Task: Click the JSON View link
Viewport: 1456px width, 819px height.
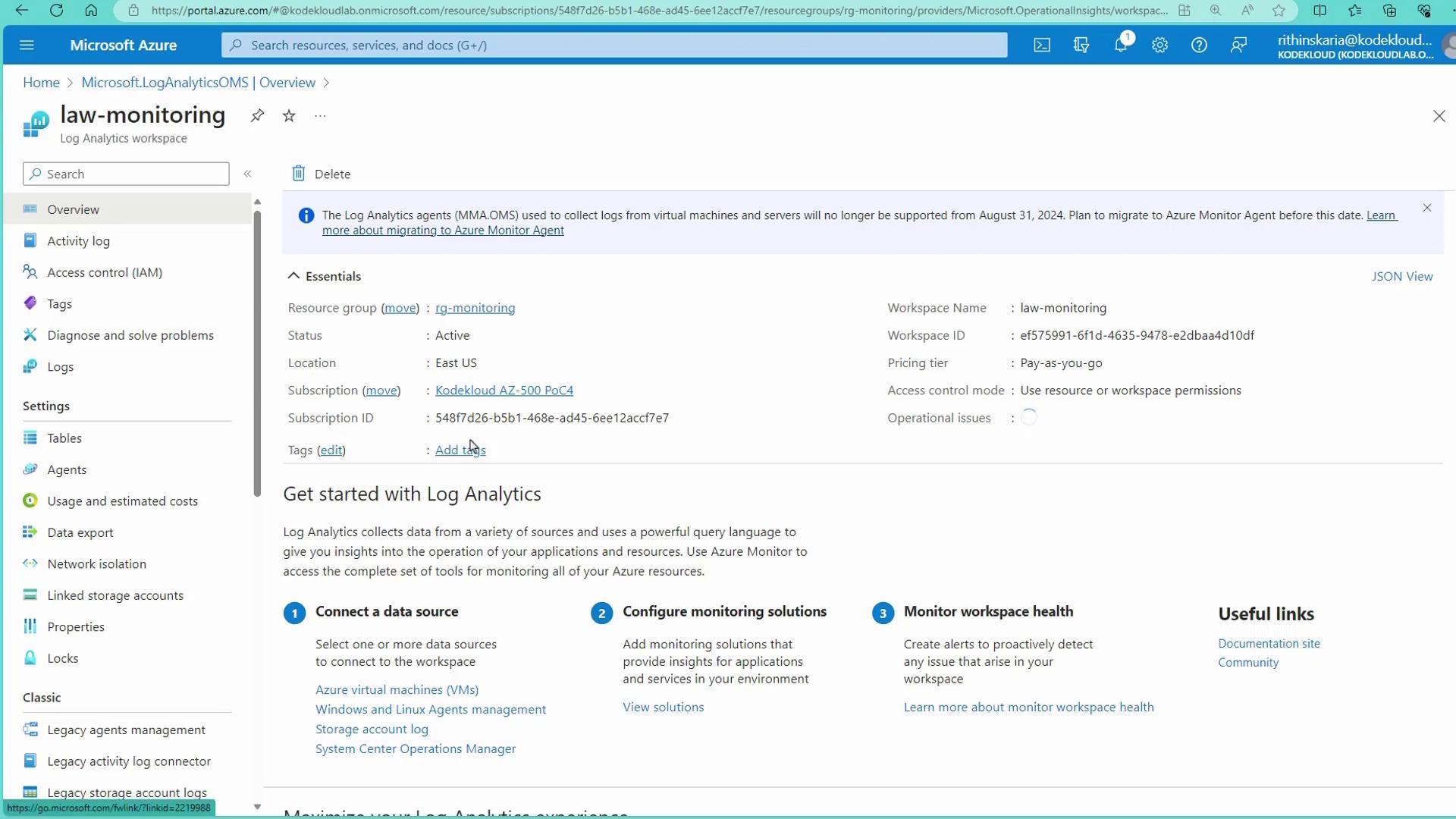Action: click(x=1401, y=276)
